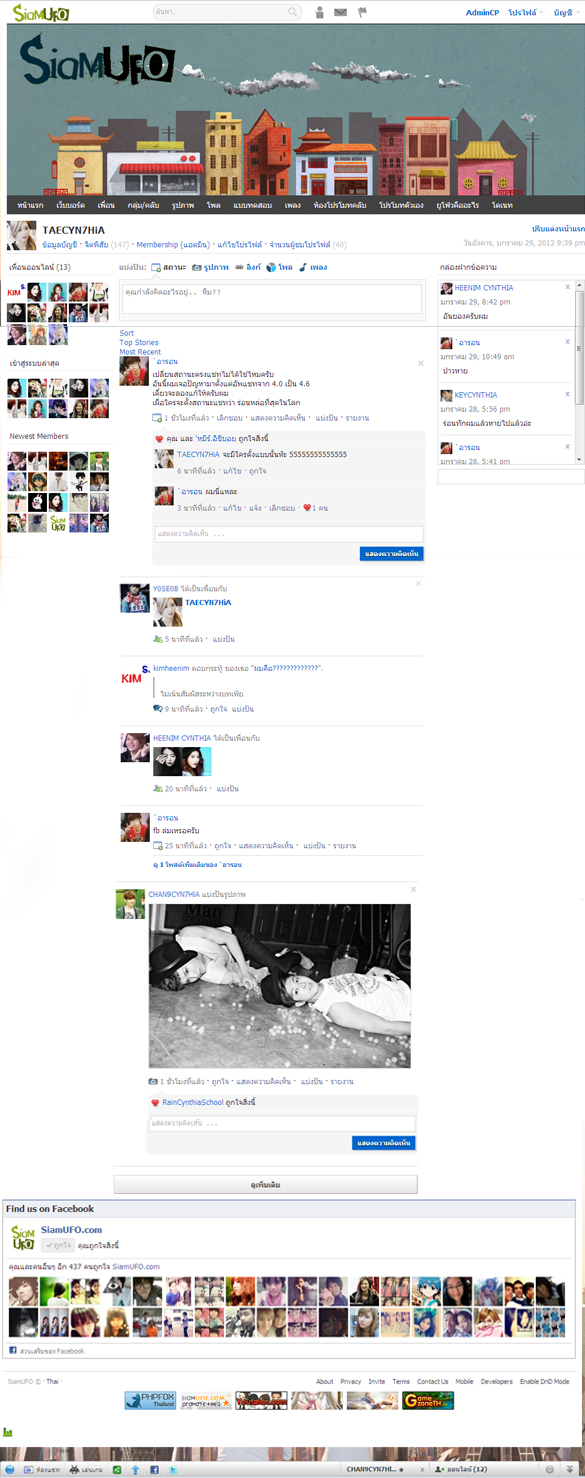Open the ออนไลน์ (12) chat list

coord(460,1469)
